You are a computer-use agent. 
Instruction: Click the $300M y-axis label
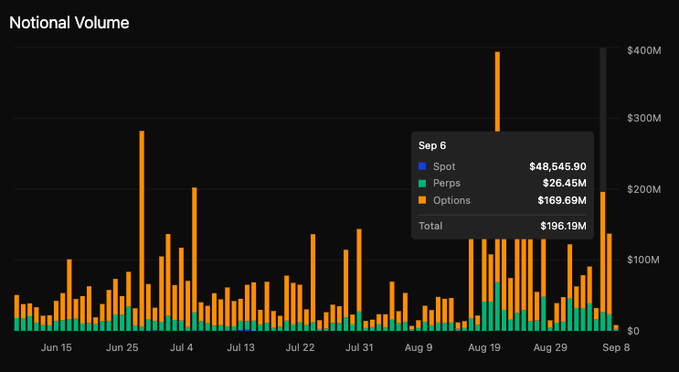(x=644, y=118)
